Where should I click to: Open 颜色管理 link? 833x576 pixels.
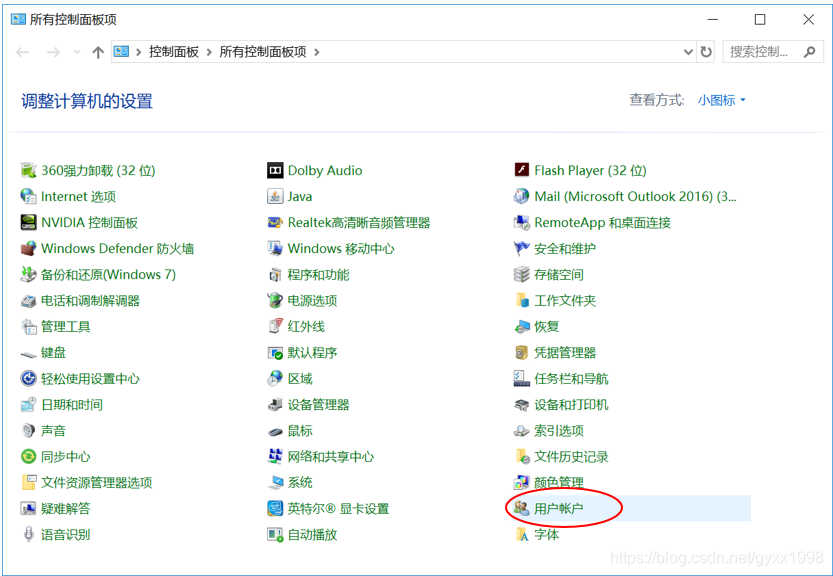[559, 482]
